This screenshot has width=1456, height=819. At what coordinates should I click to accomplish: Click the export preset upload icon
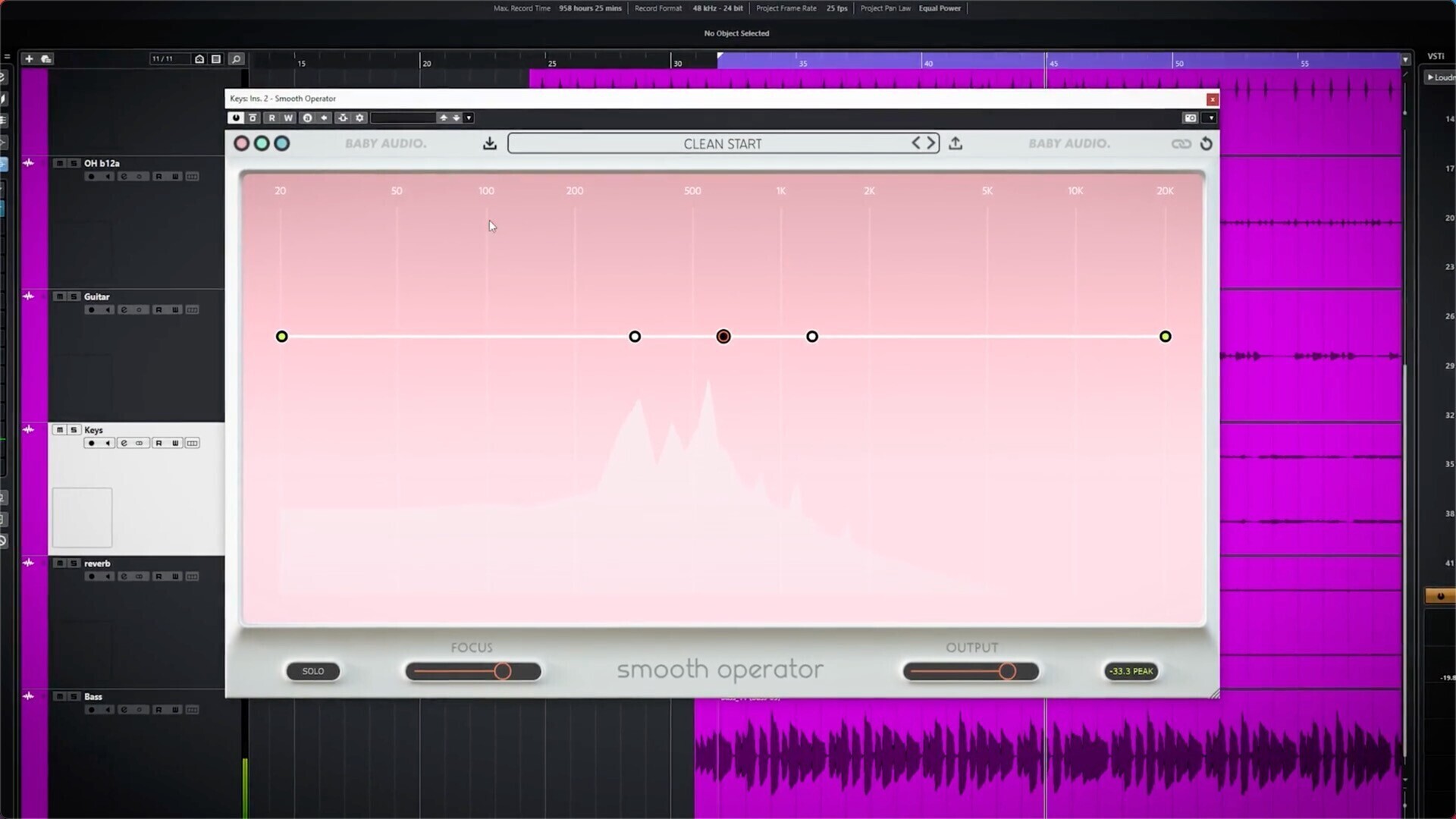click(955, 143)
